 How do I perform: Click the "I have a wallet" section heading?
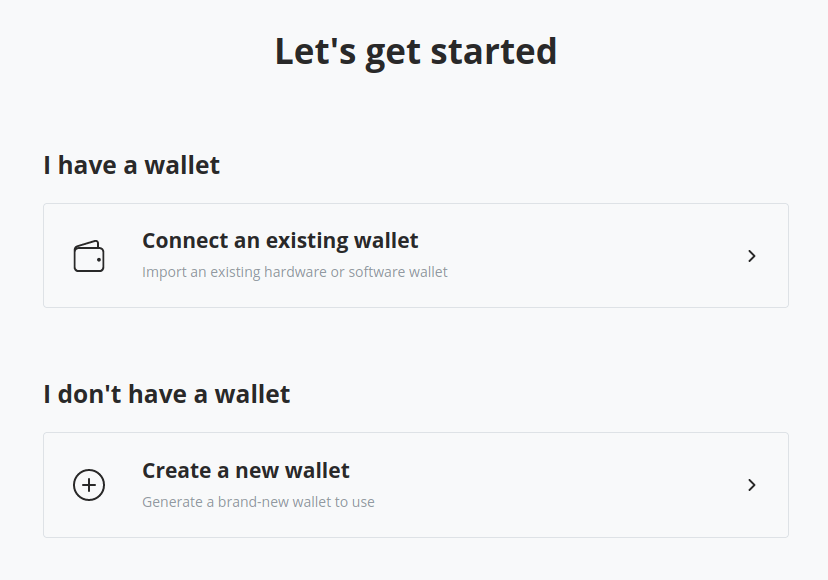tap(131, 165)
